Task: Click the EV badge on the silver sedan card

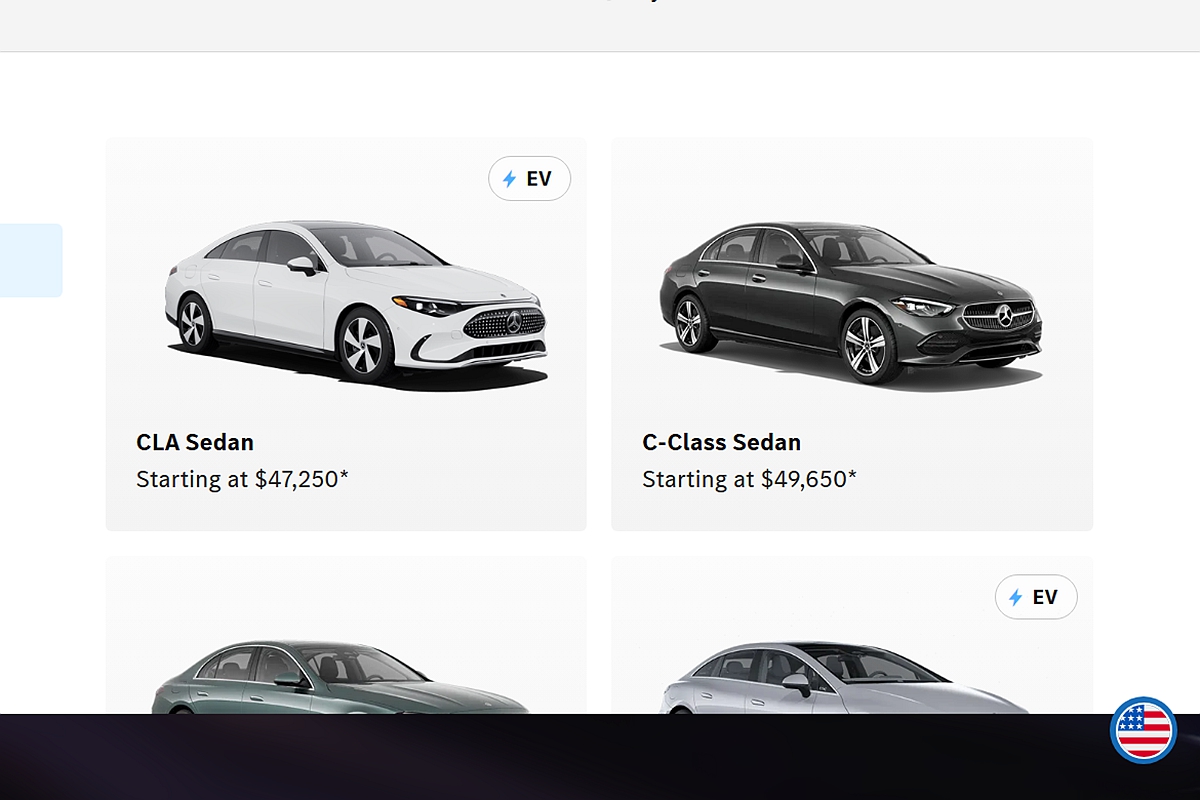Action: point(1036,597)
